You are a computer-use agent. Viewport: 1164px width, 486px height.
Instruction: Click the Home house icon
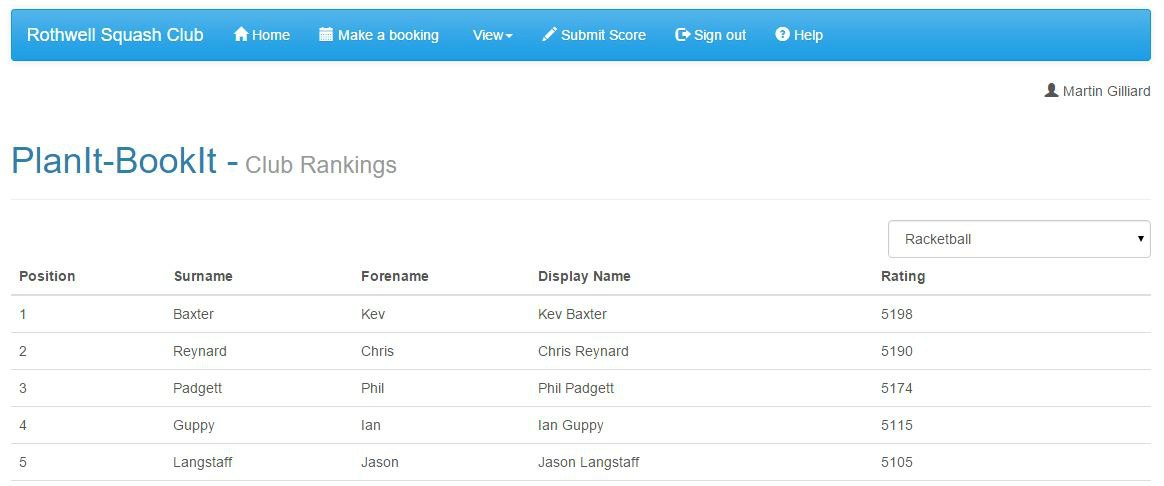[x=241, y=34]
